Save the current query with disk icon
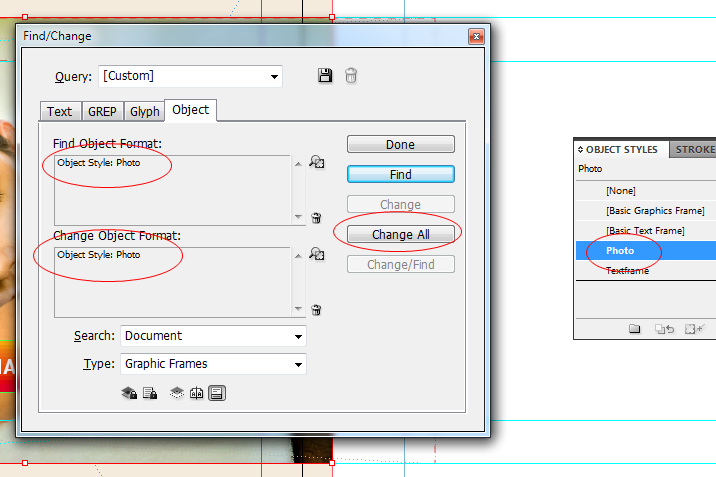This screenshot has height=477, width=716. pyautogui.click(x=325, y=75)
